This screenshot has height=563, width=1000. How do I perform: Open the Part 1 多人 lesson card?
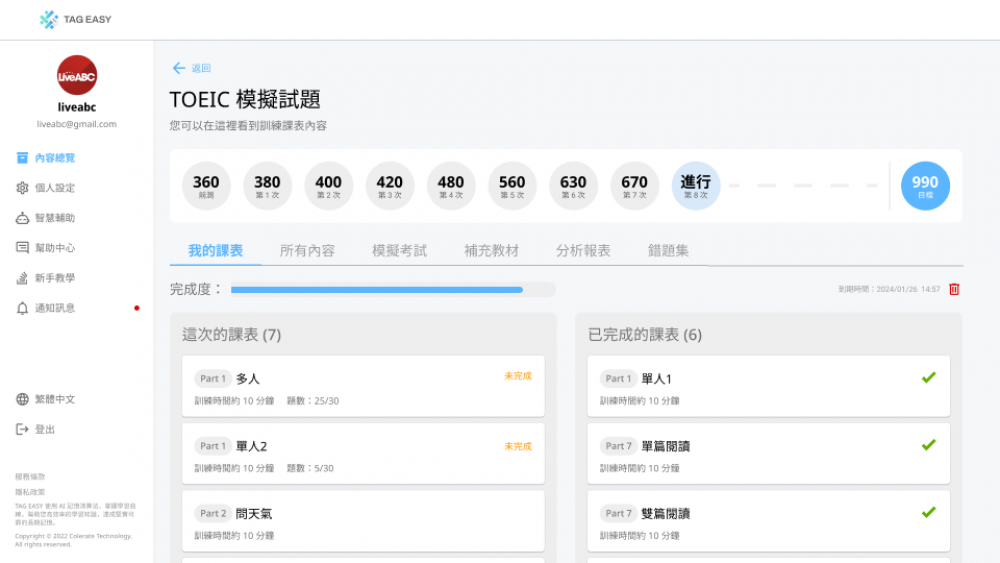click(x=363, y=386)
